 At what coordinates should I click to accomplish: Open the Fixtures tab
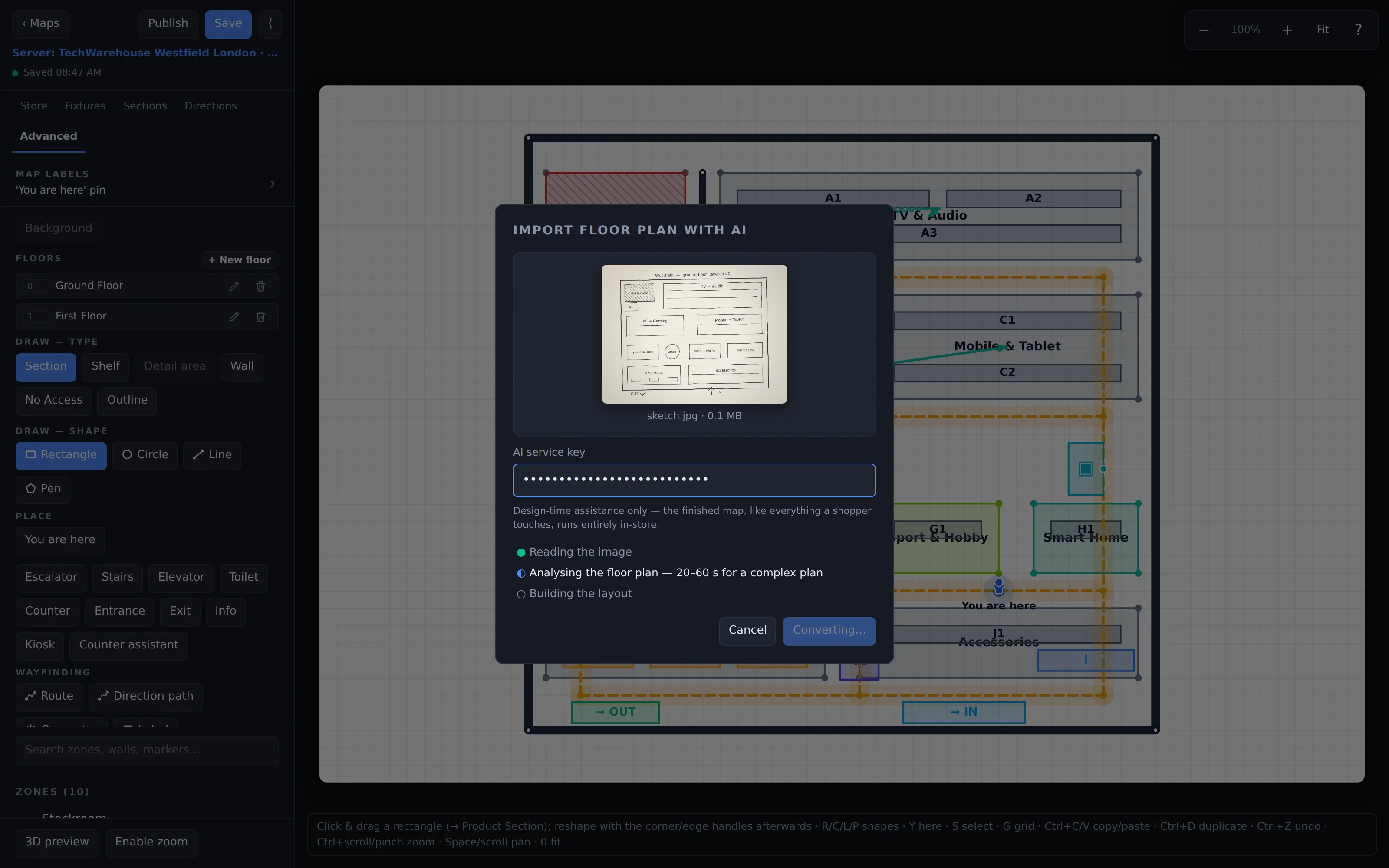click(x=85, y=106)
